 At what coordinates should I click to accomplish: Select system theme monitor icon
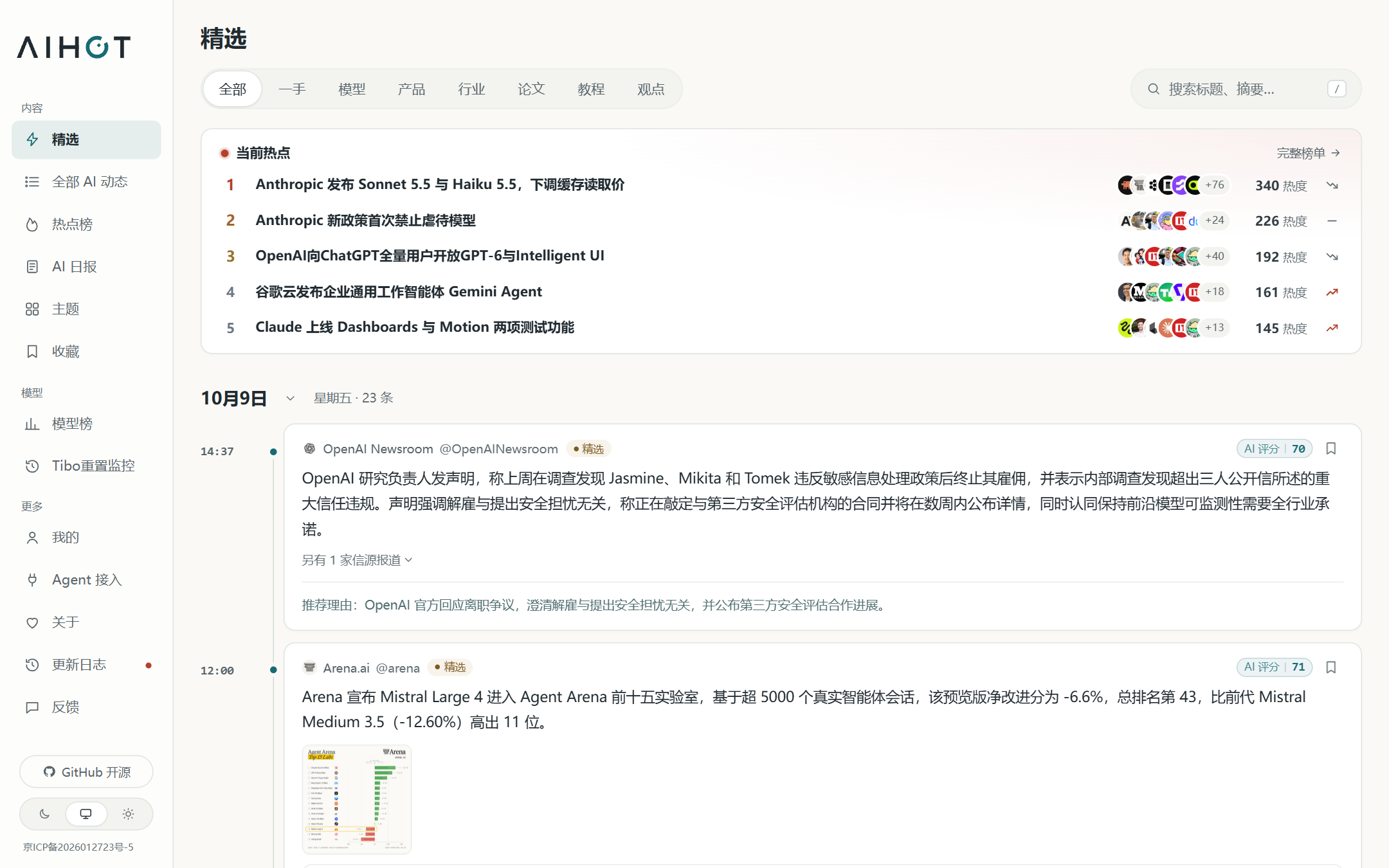pos(86,814)
